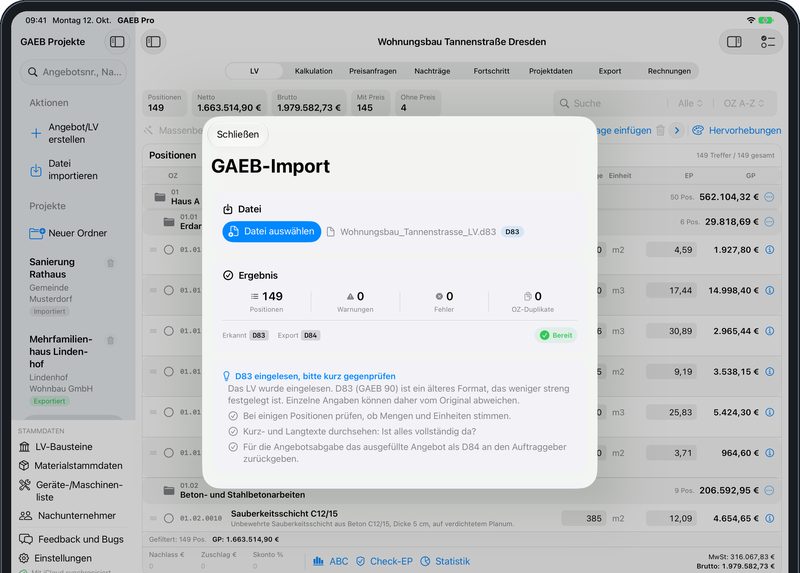Toggle sidebar icon left of project title
The height and width of the screenshot is (573, 800).
point(153,42)
